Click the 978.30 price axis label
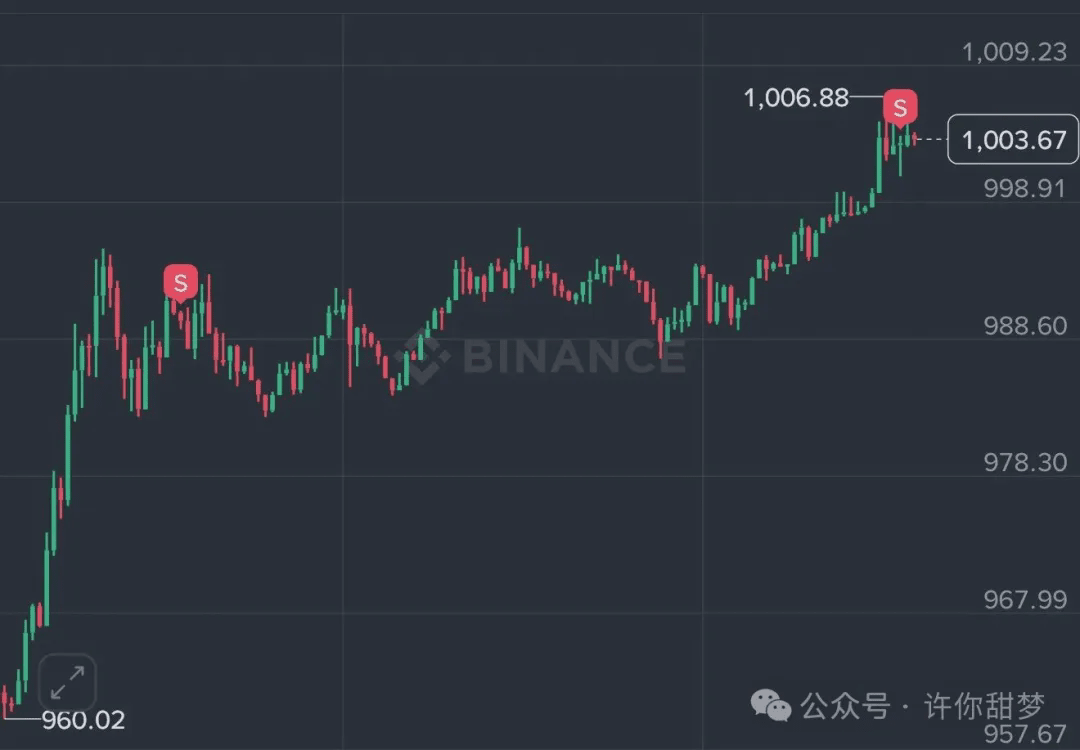 coord(1025,462)
